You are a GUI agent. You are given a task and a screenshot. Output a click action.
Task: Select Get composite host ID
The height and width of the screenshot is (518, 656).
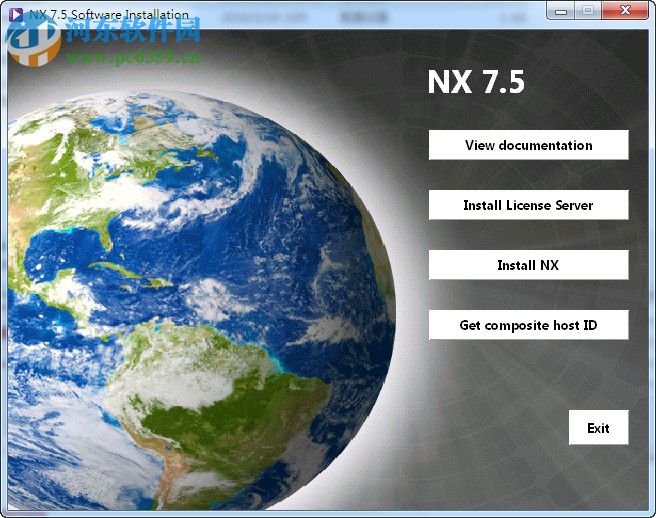click(528, 325)
